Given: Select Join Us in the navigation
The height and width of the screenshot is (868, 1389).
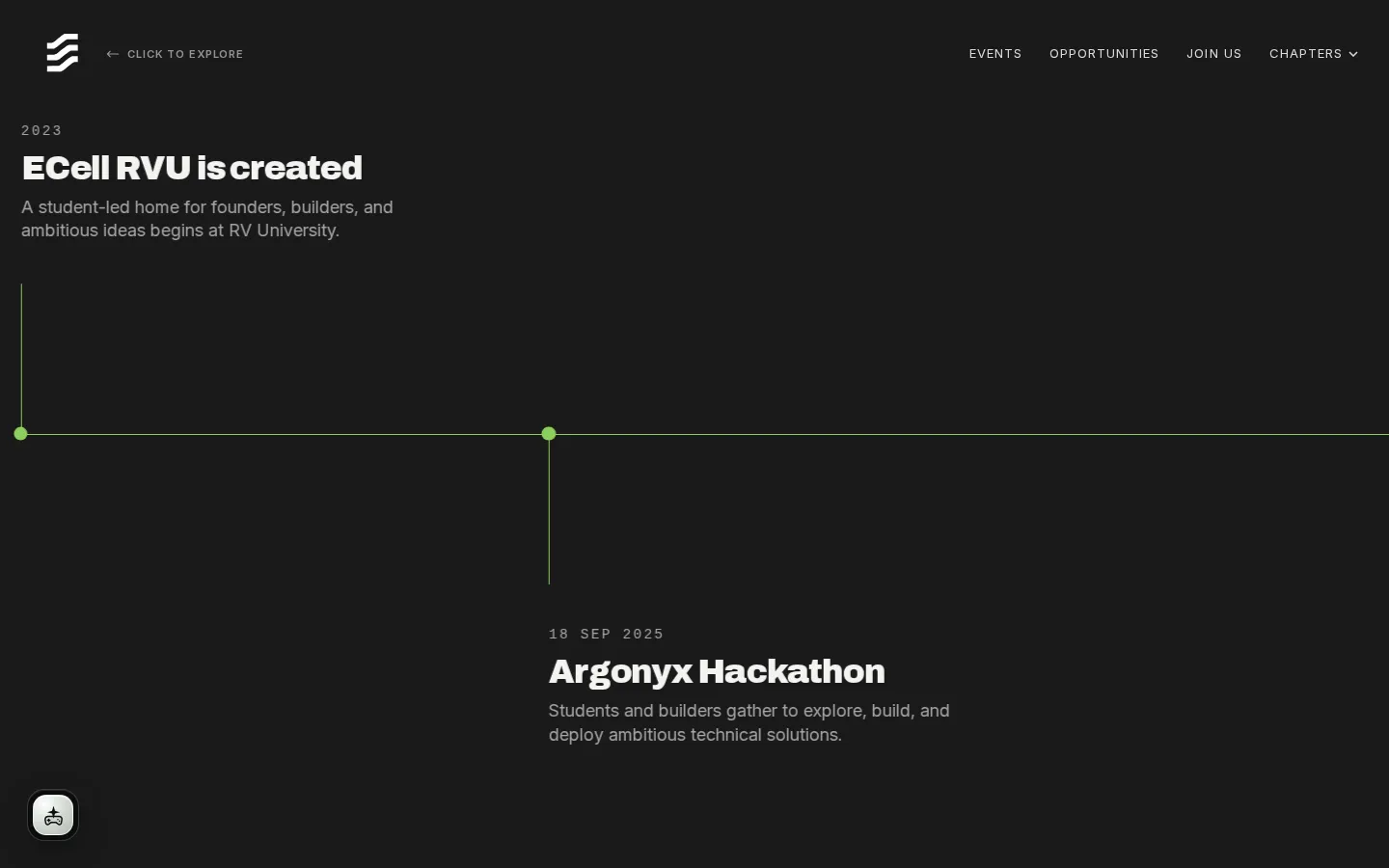Looking at the screenshot, I should click(x=1214, y=54).
